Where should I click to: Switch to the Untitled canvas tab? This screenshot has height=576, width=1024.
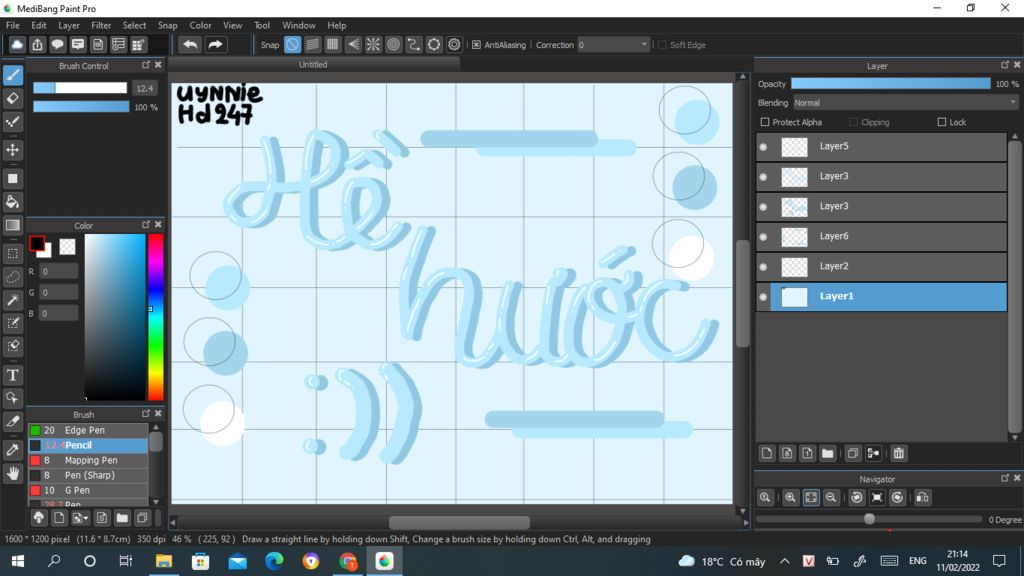tap(313, 65)
